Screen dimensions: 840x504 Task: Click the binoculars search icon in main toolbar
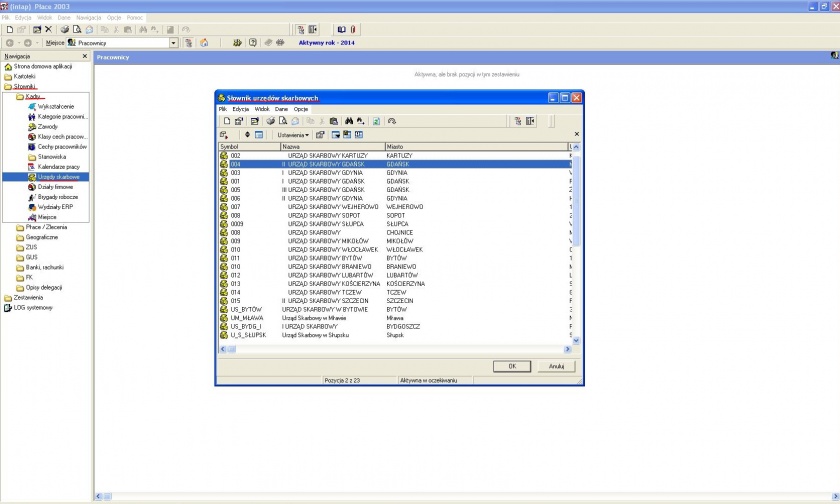tap(143, 29)
